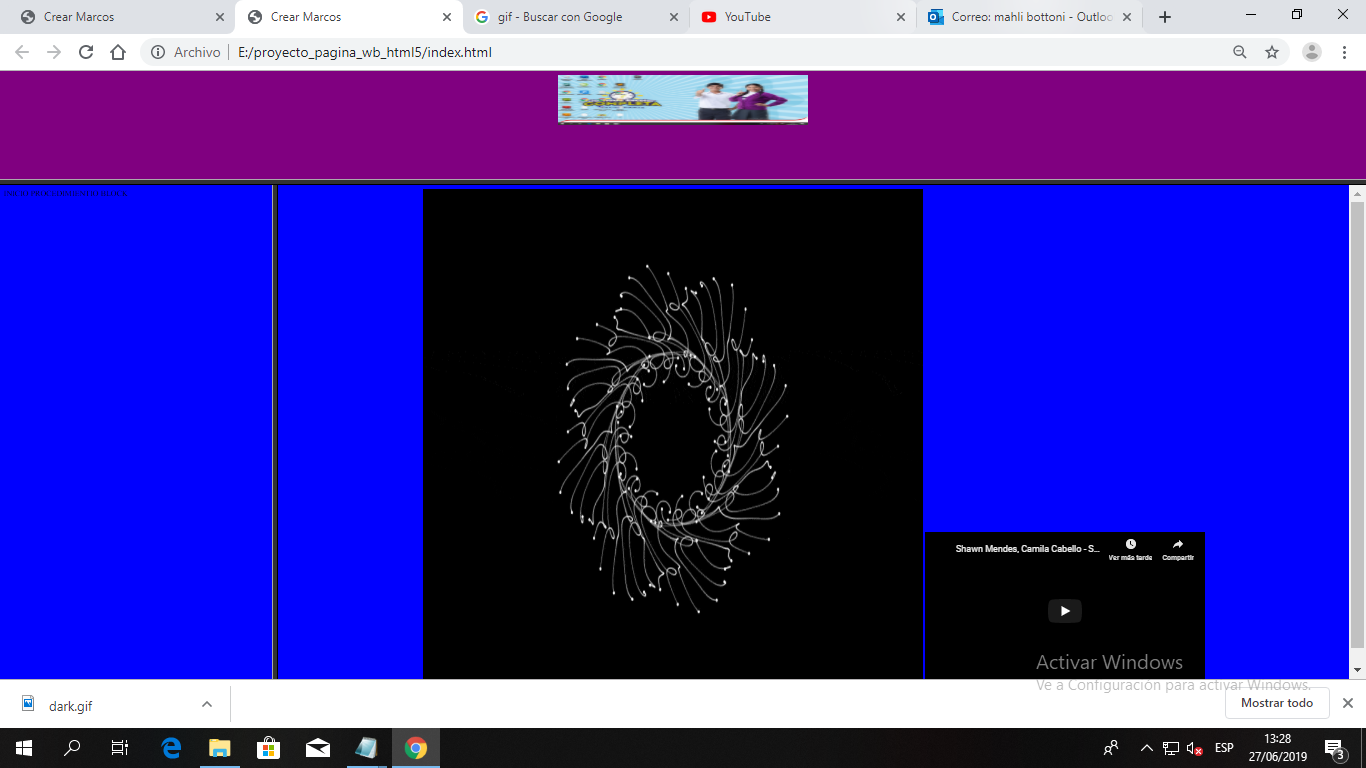This screenshot has width=1366, height=768.
Task: Close the YouTube tab
Action: click(901, 17)
